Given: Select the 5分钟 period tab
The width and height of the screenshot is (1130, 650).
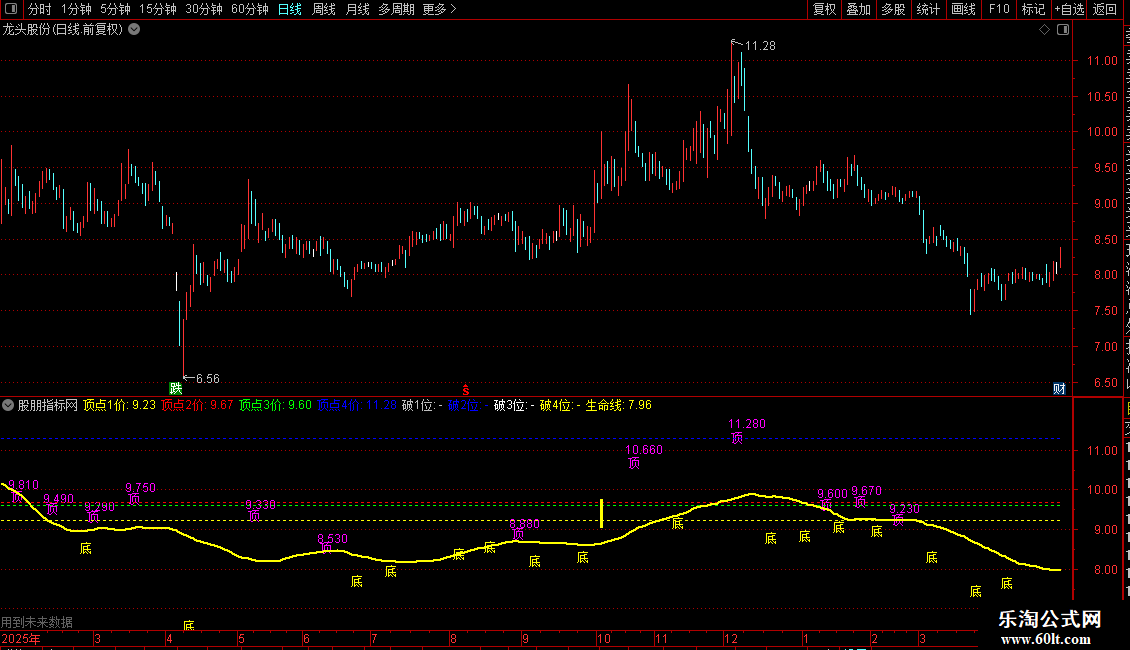Looking at the screenshot, I should tap(115, 9).
